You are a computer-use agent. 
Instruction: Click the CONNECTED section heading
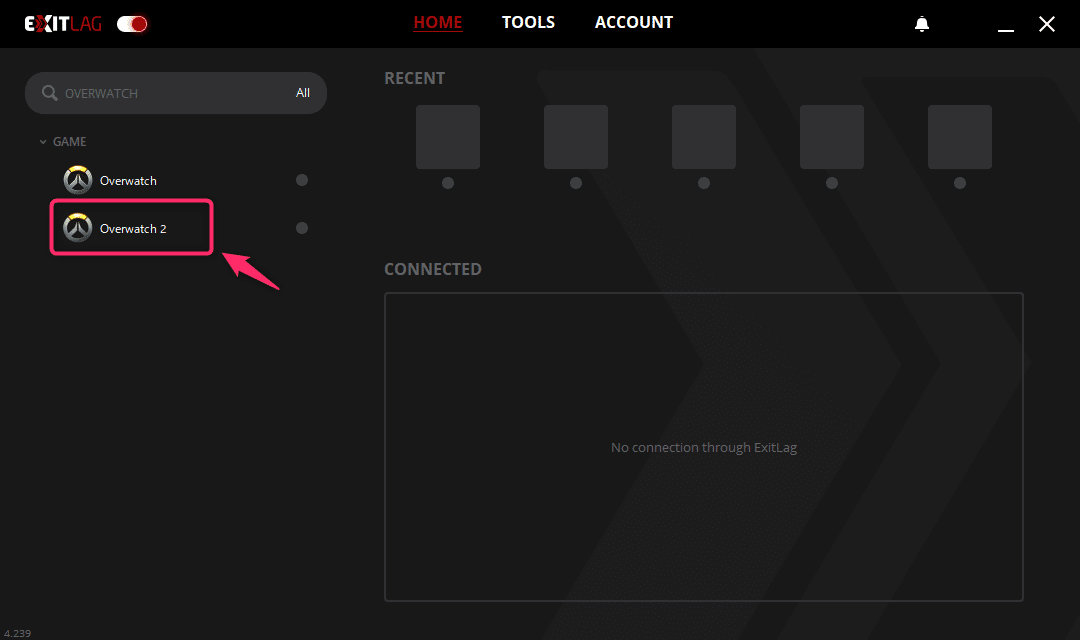[x=433, y=269]
